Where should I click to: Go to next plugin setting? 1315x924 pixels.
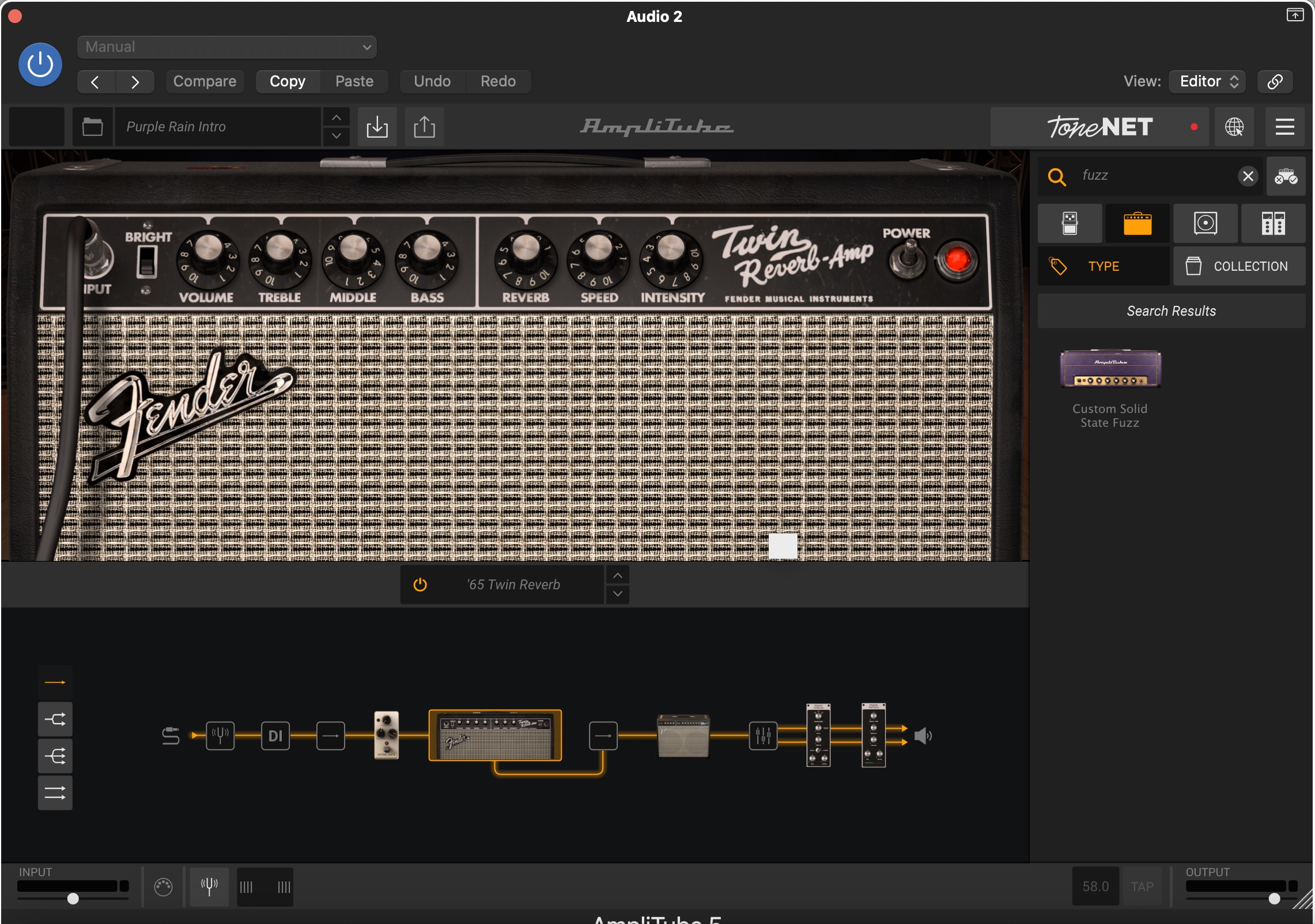coord(135,82)
